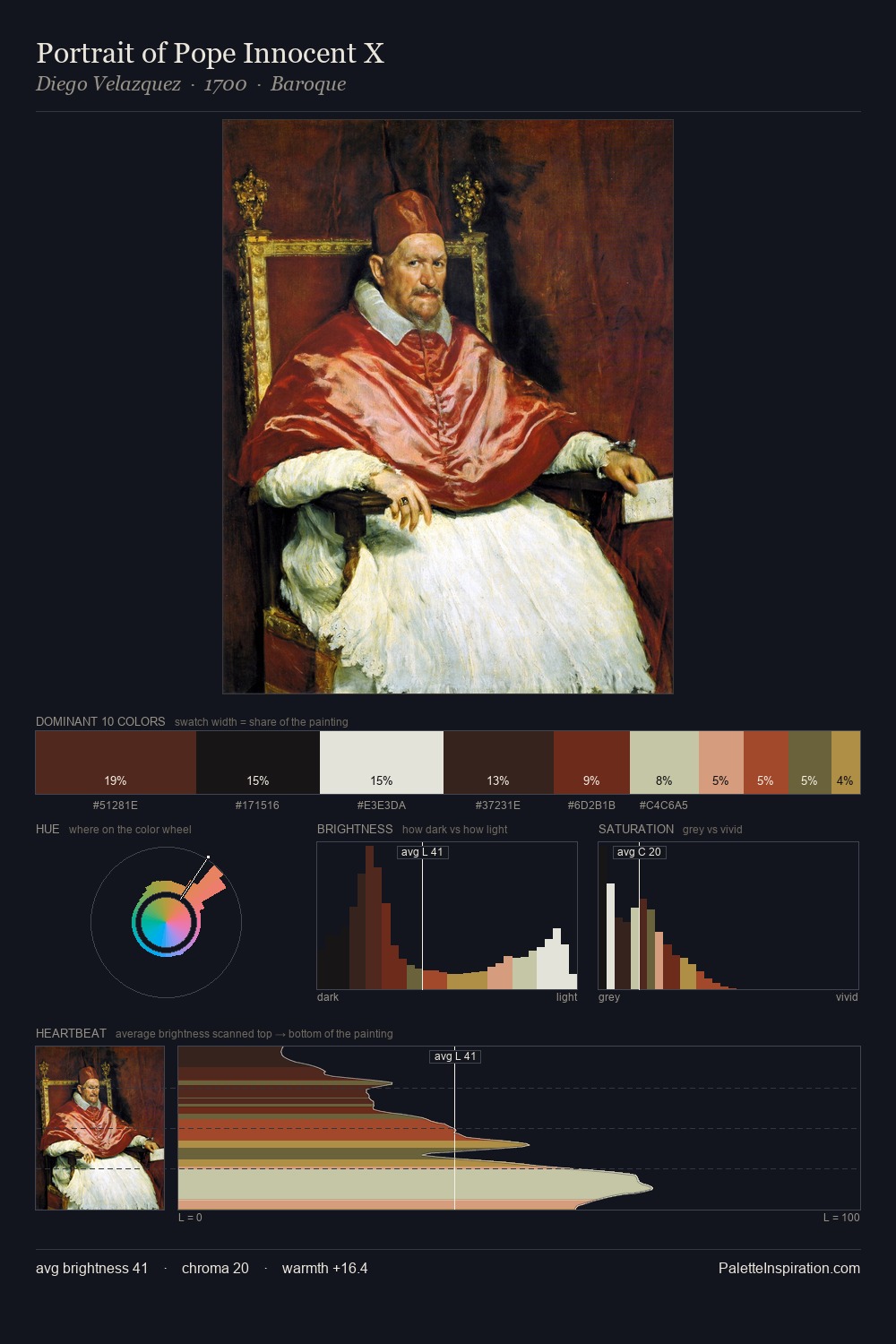The width and height of the screenshot is (896, 1344).
Task: Click the 'avg brightness 41' footer stat
Action: (x=91, y=1269)
